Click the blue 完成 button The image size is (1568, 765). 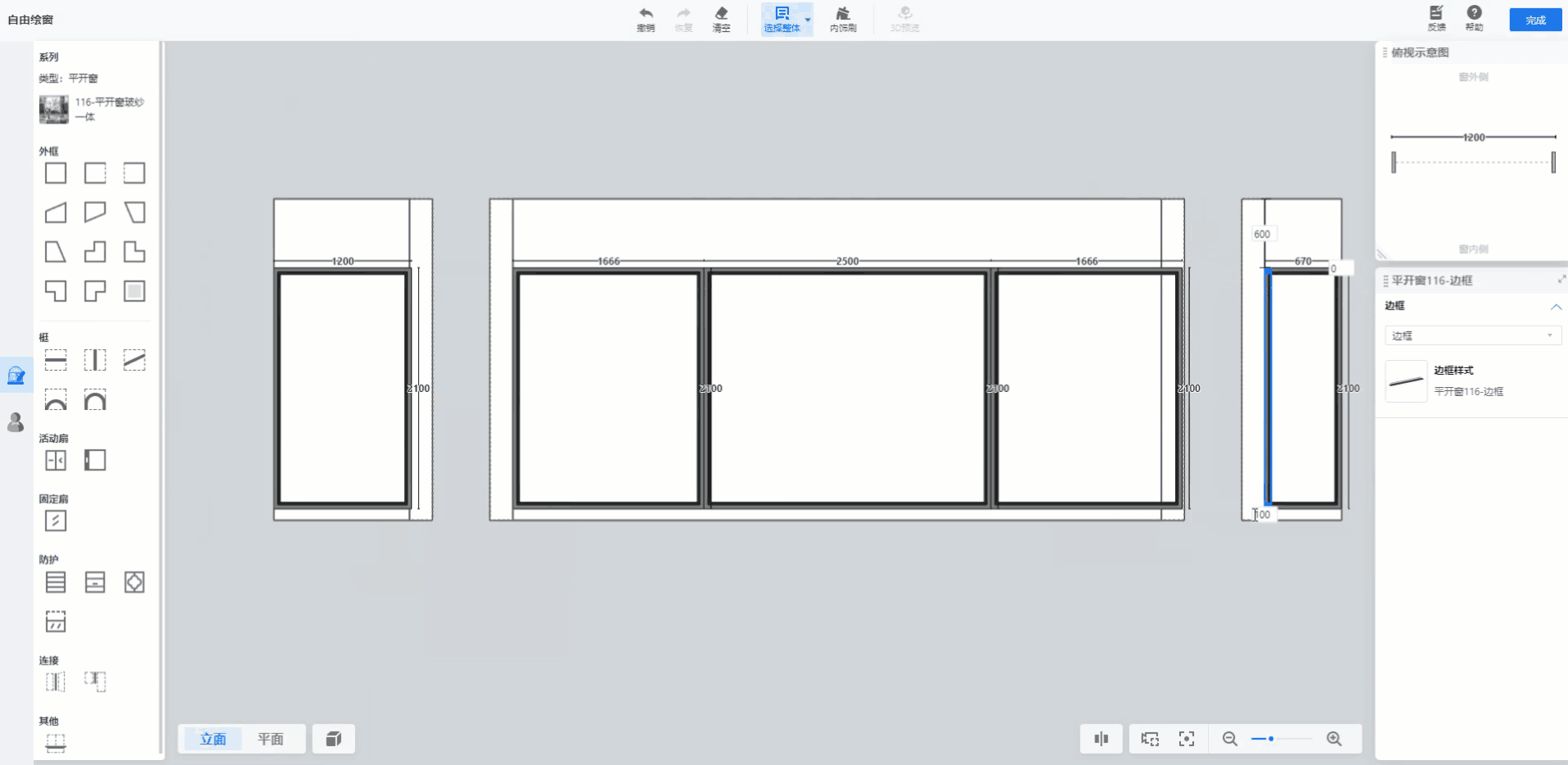pos(1535,20)
